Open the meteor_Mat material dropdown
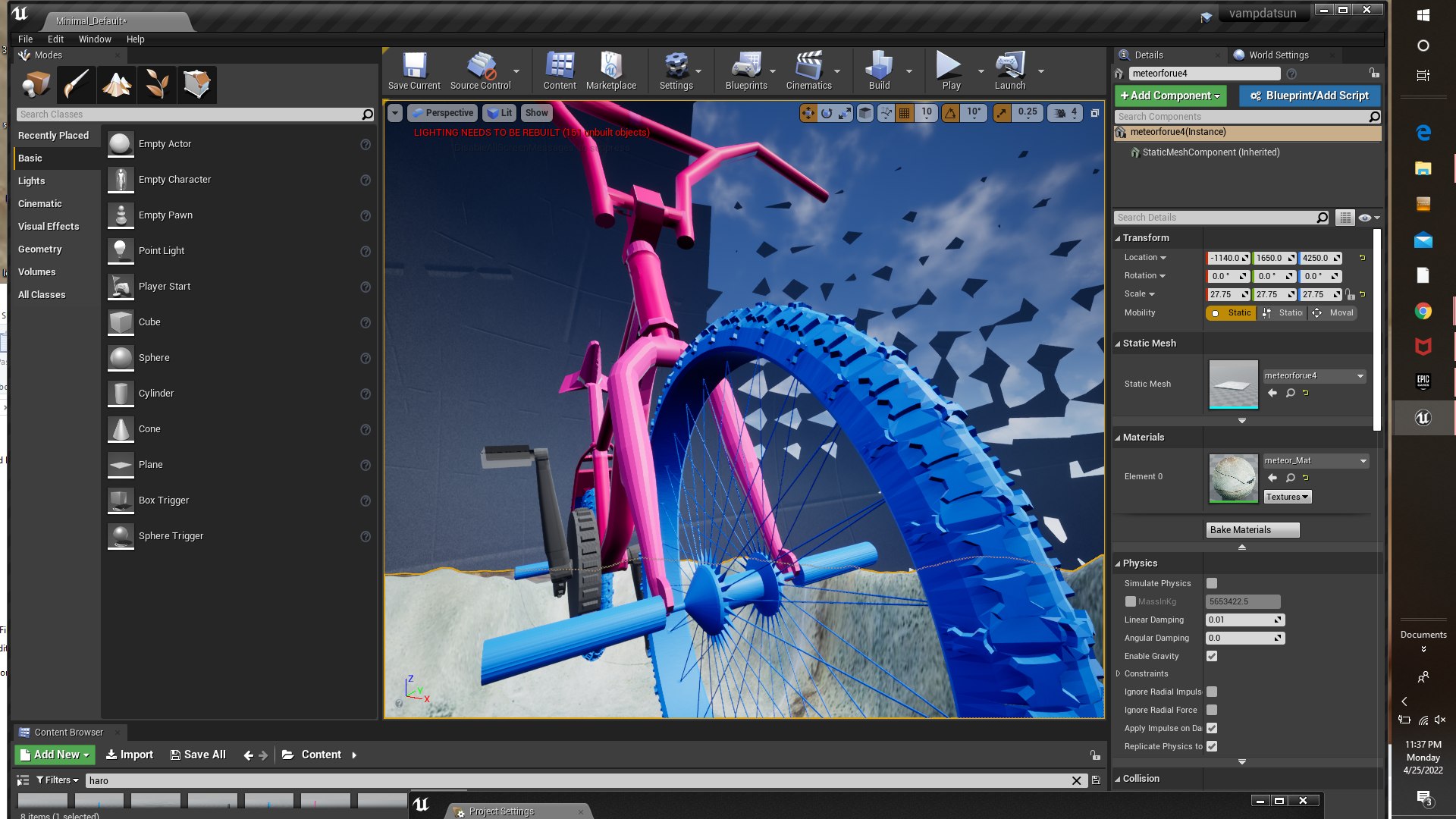 coord(1316,461)
